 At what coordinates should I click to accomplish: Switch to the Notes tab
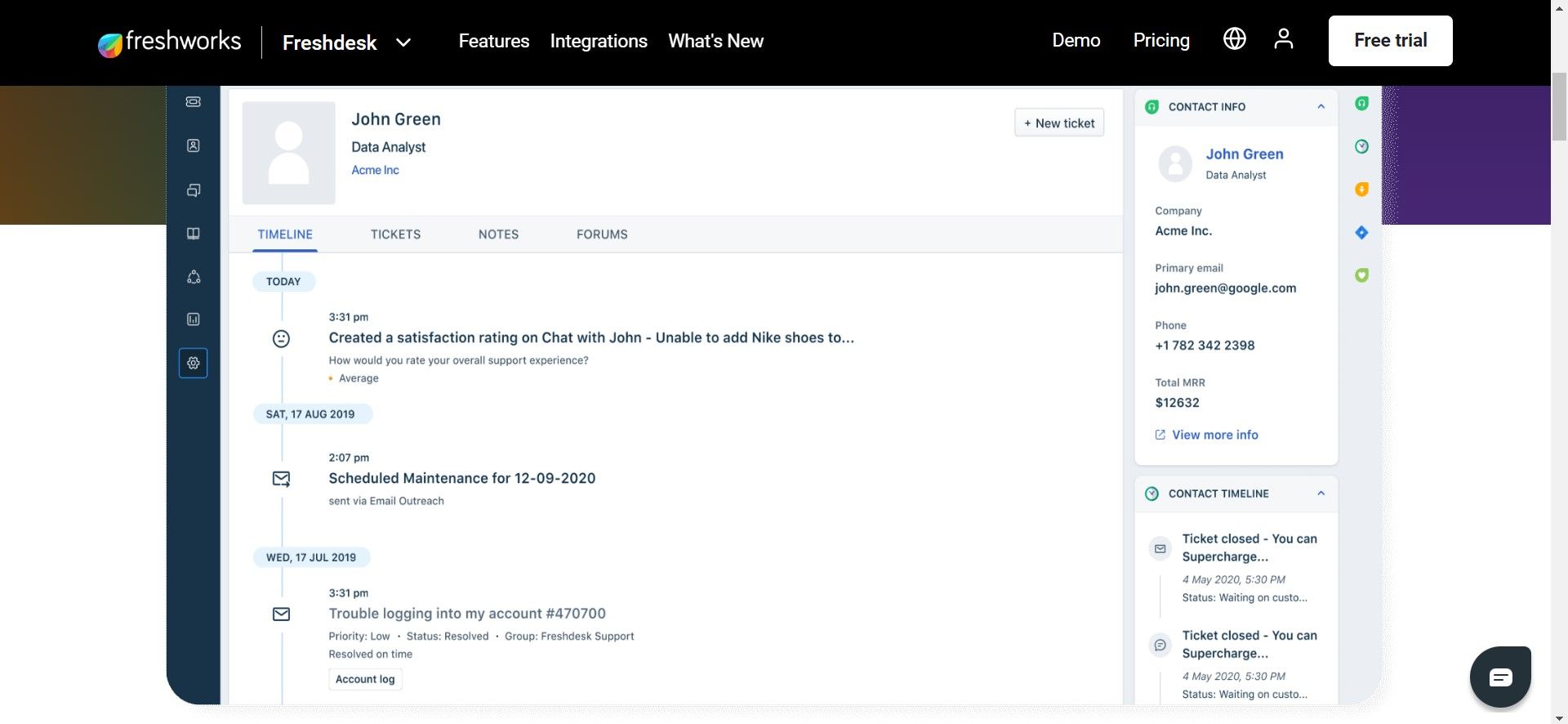498,235
